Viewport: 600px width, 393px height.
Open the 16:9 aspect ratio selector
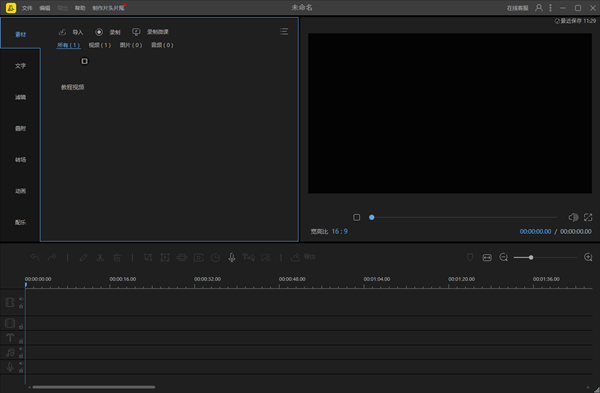click(x=339, y=232)
